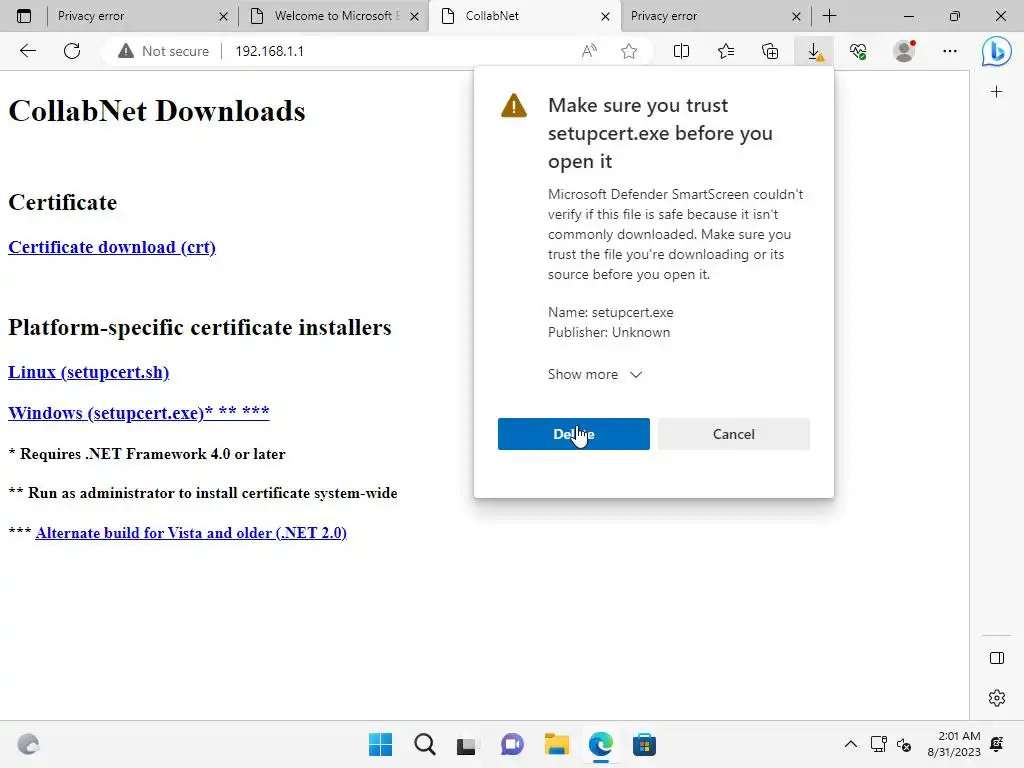This screenshot has width=1024, height=768.
Task: Open the notification bell in tray
Action: pos(997,744)
